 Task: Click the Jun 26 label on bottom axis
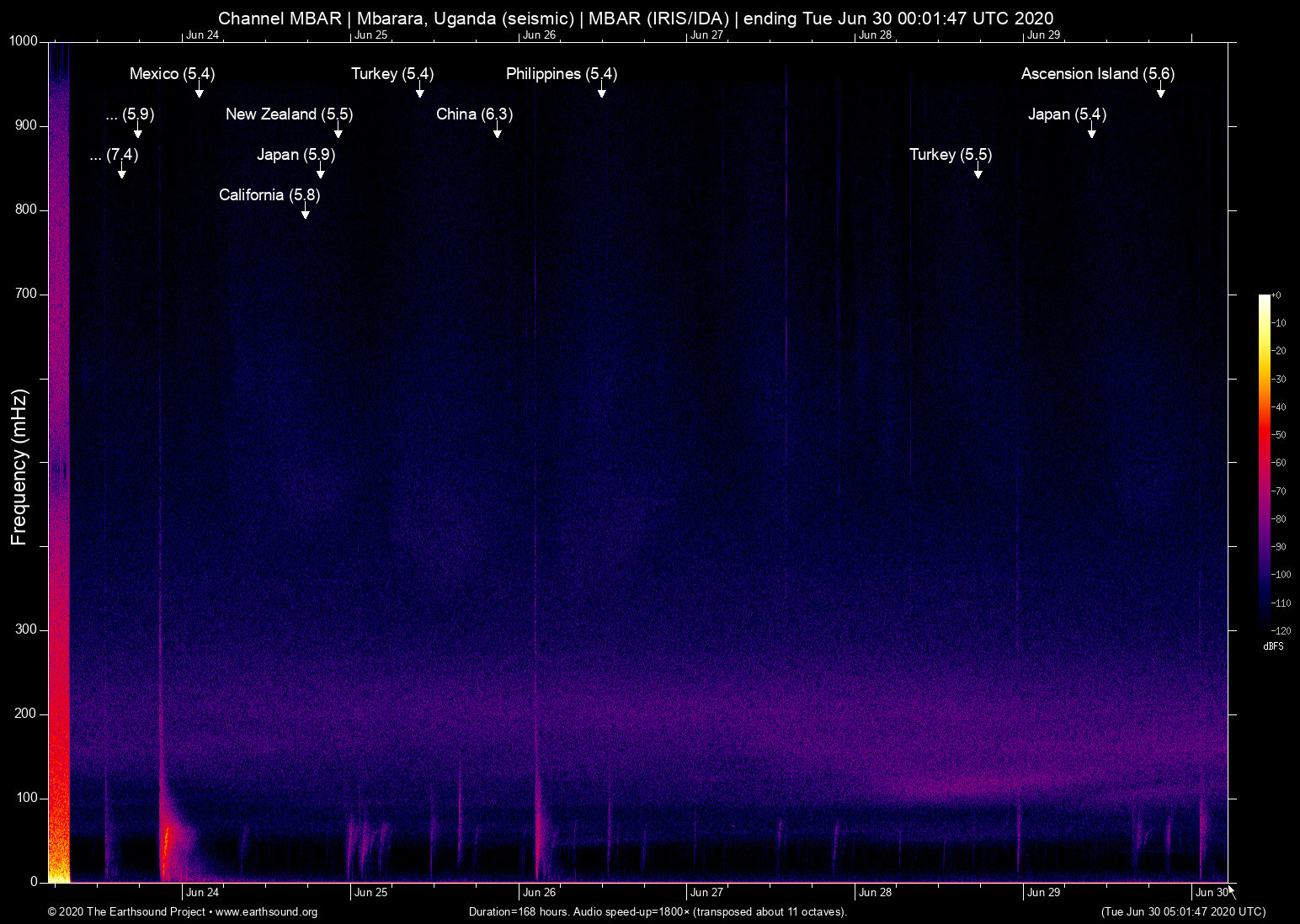pyautogui.click(x=539, y=893)
